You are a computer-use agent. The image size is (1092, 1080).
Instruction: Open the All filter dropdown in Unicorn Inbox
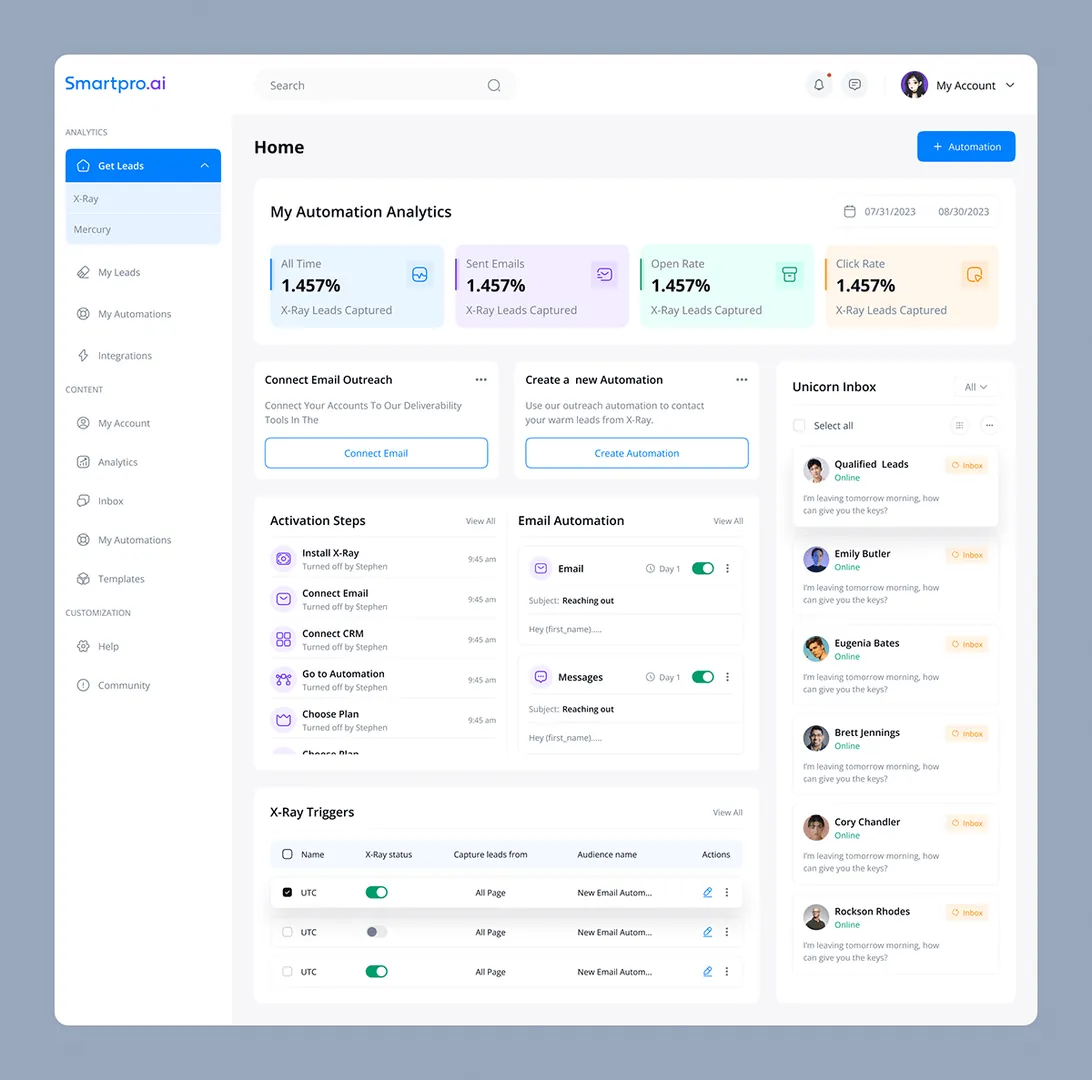tap(975, 386)
